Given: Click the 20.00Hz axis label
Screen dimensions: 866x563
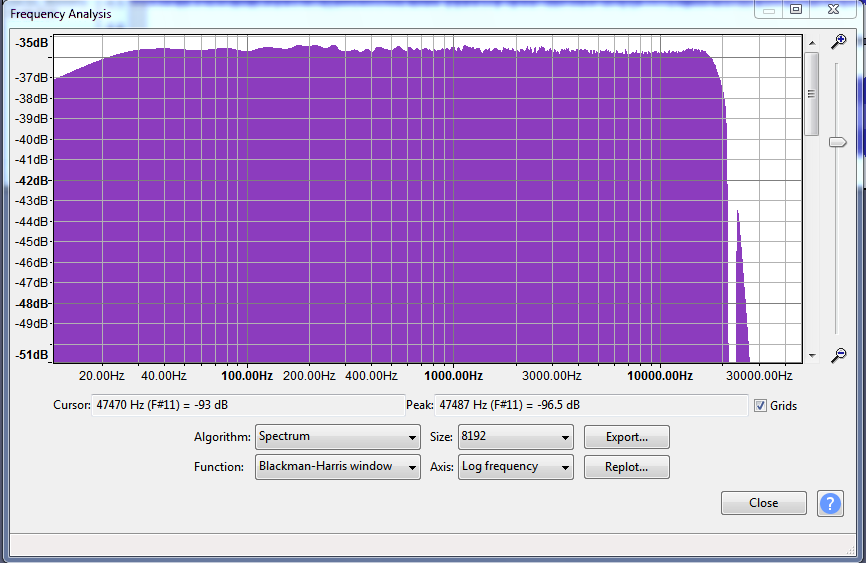Looking at the screenshot, I should pyautogui.click(x=102, y=376).
